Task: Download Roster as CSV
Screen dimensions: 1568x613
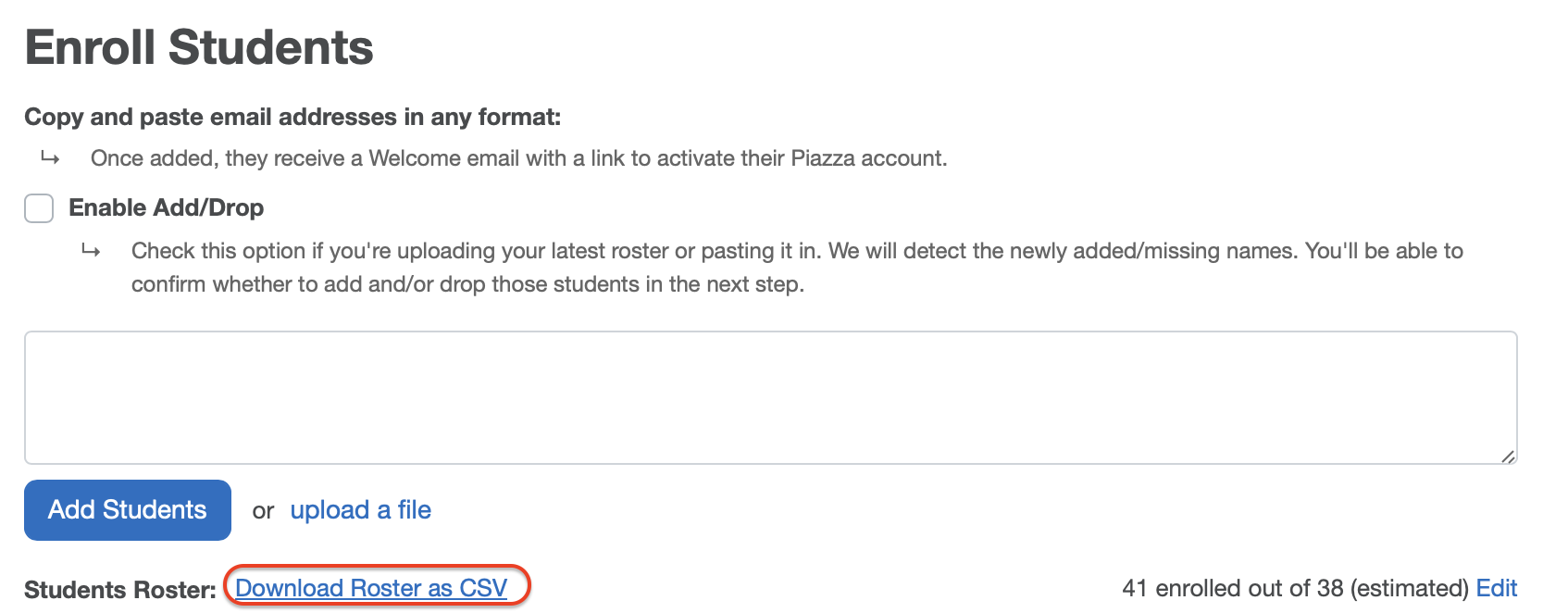Action: pos(371,588)
